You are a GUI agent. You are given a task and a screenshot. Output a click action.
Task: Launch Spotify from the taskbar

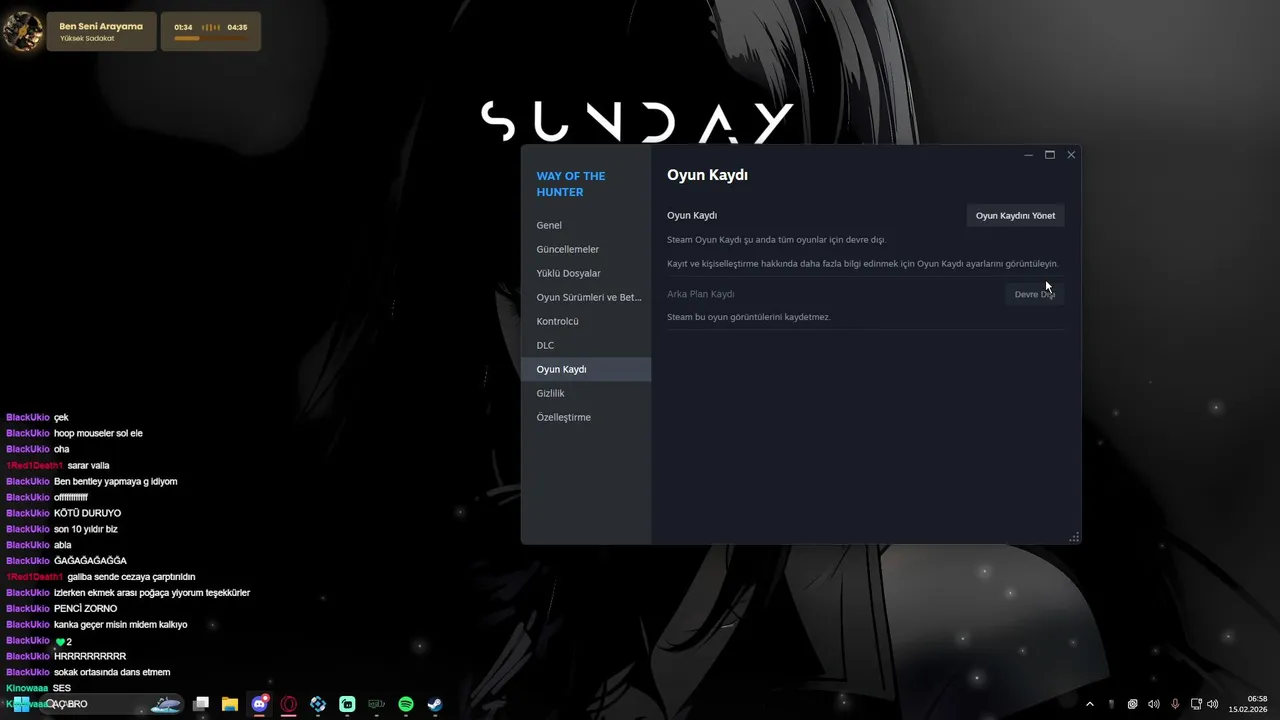tap(406, 704)
